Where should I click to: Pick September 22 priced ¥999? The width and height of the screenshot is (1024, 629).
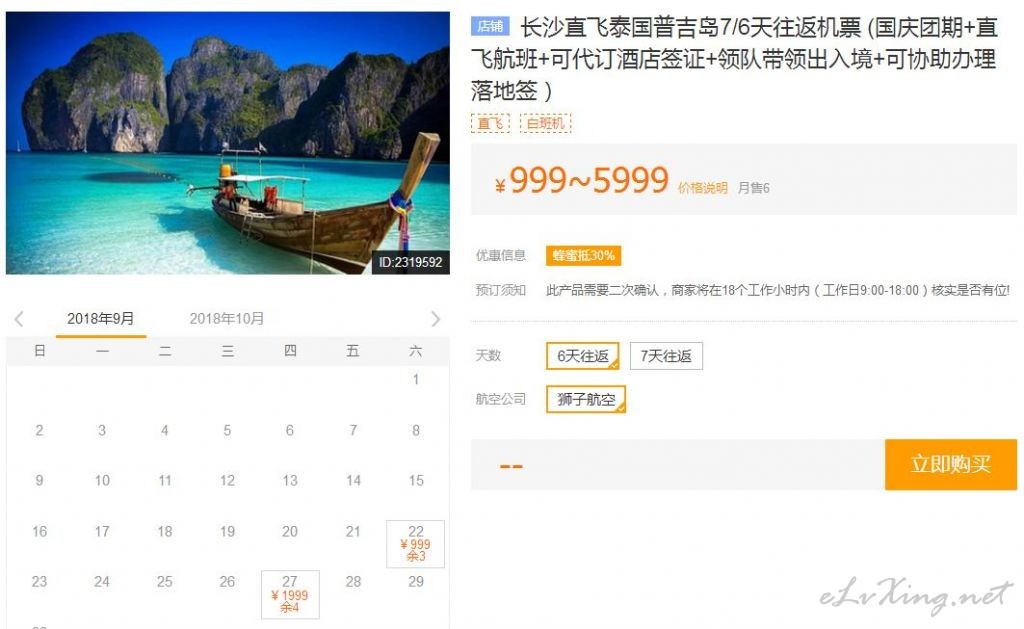click(415, 543)
